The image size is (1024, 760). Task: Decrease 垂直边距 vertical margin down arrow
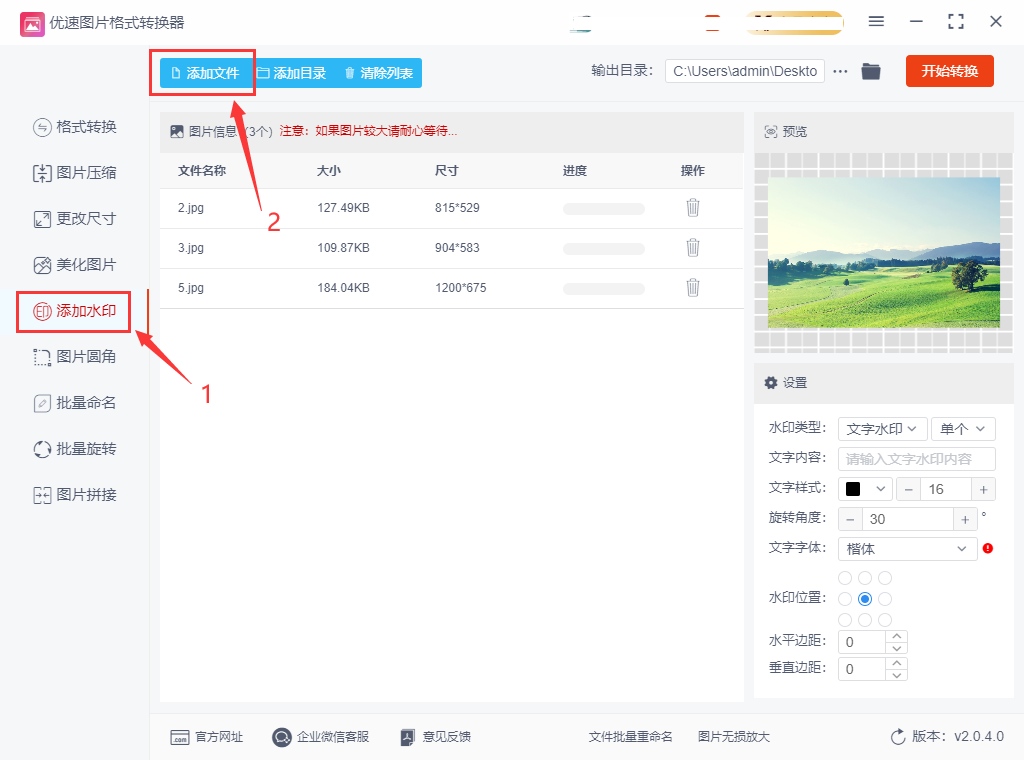(x=897, y=674)
